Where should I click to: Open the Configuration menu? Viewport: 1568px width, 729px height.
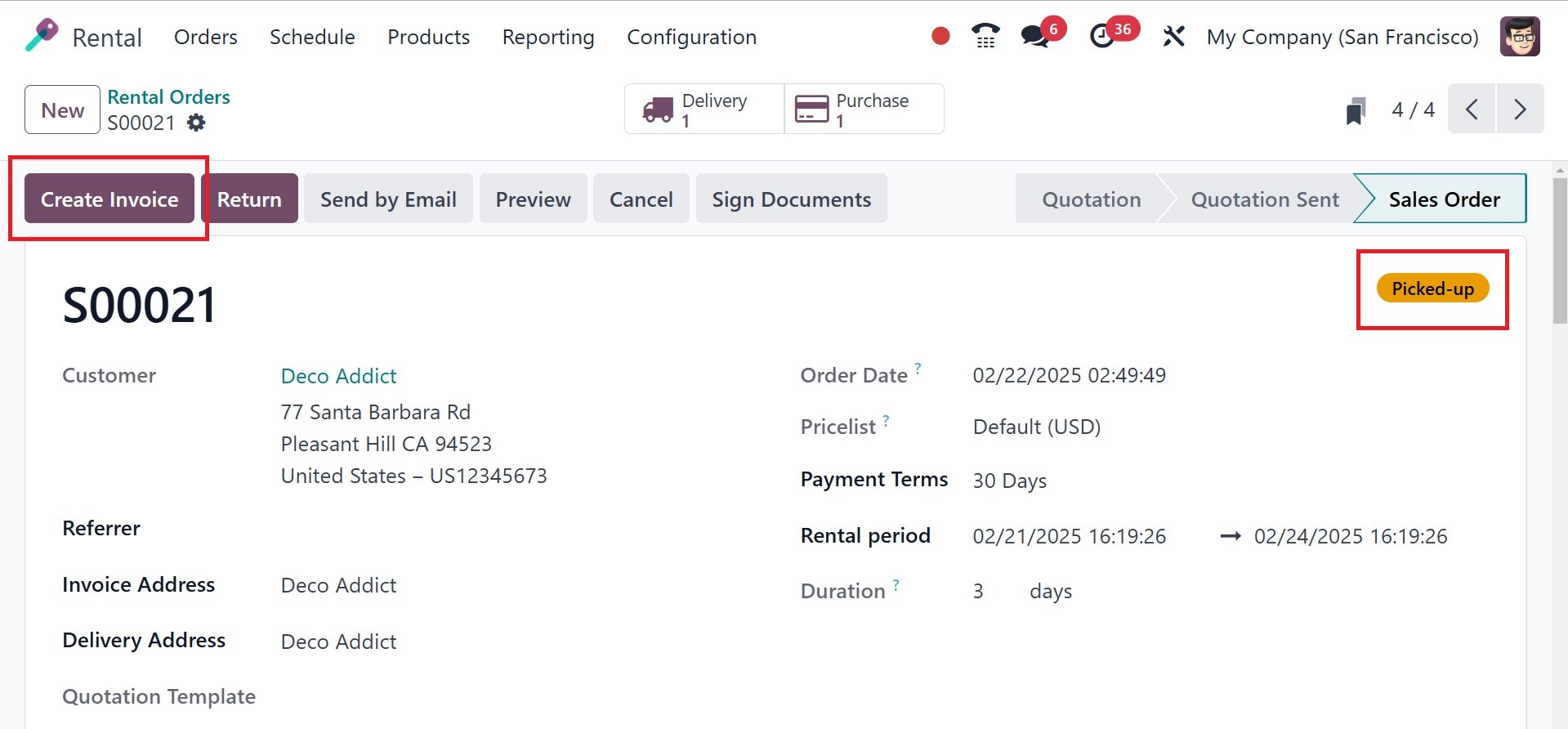691,37
